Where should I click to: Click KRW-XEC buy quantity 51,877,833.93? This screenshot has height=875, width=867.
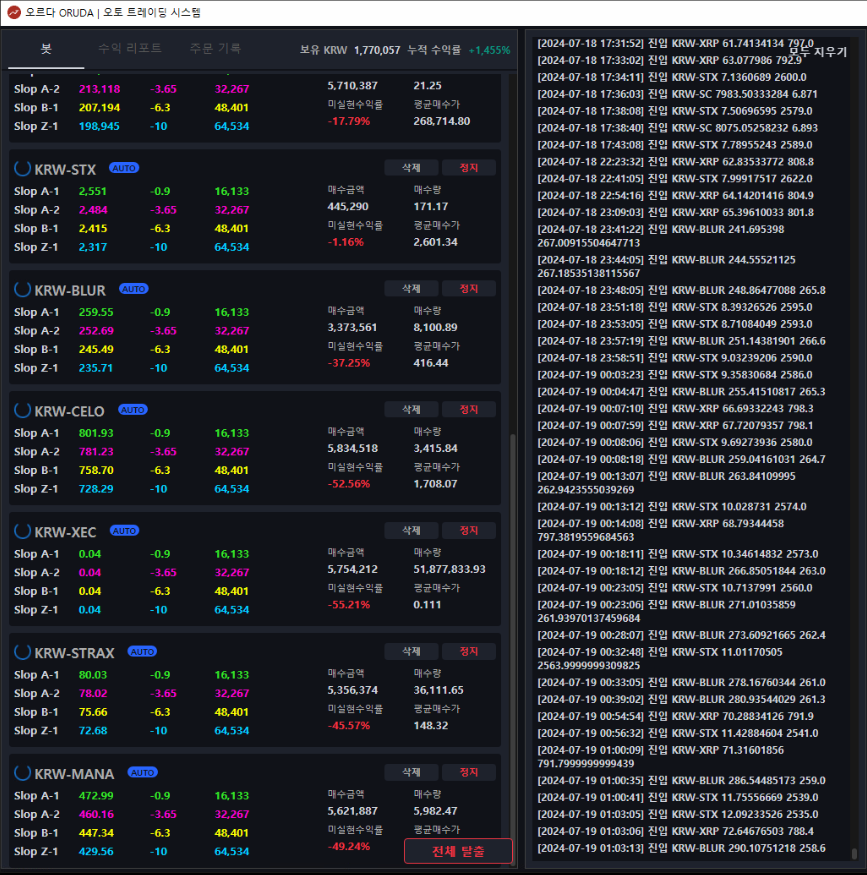(x=450, y=569)
